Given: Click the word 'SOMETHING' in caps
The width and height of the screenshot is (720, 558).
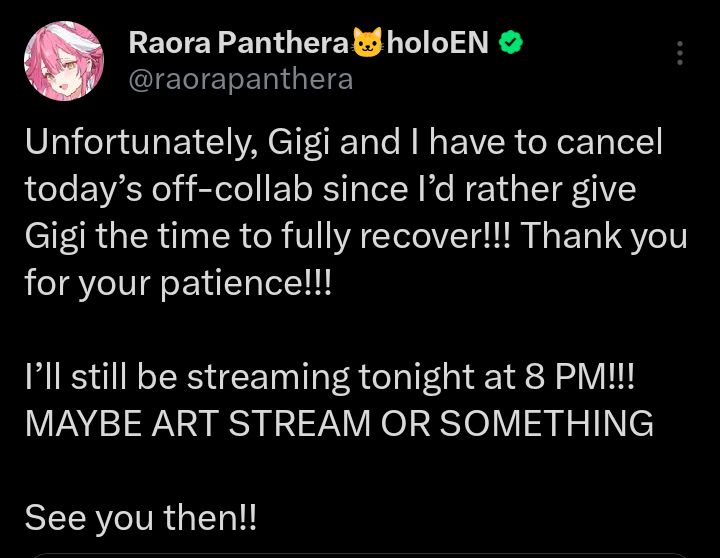Looking at the screenshot, I should click(x=546, y=423).
